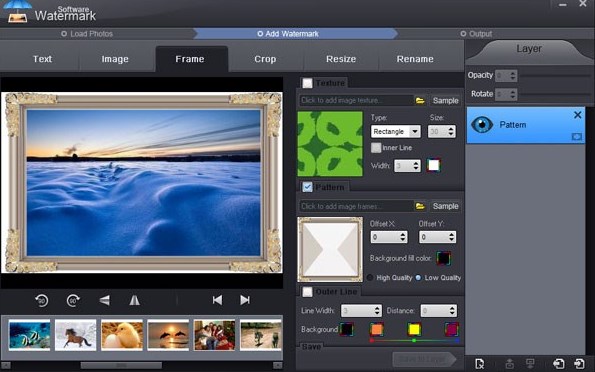The height and width of the screenshot is (372, 595).
Task: Adjust the Distance stepper
Action: (x=438, y=311)
